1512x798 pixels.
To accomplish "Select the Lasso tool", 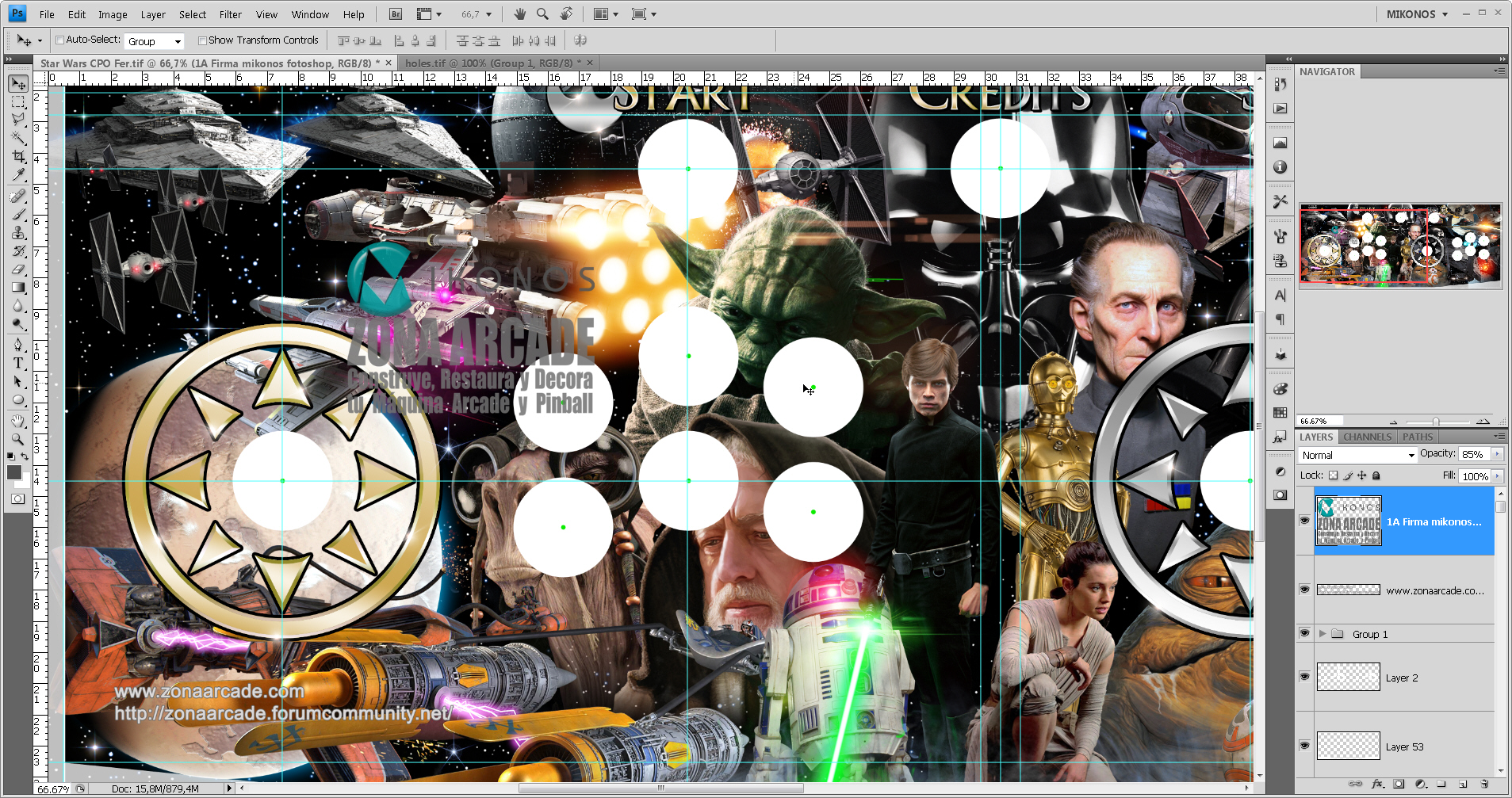I will [18, 119].
